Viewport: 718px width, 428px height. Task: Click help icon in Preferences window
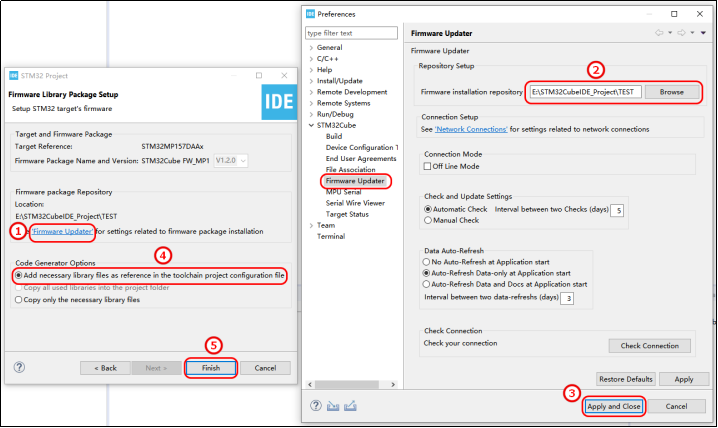[x=316, y=406]
